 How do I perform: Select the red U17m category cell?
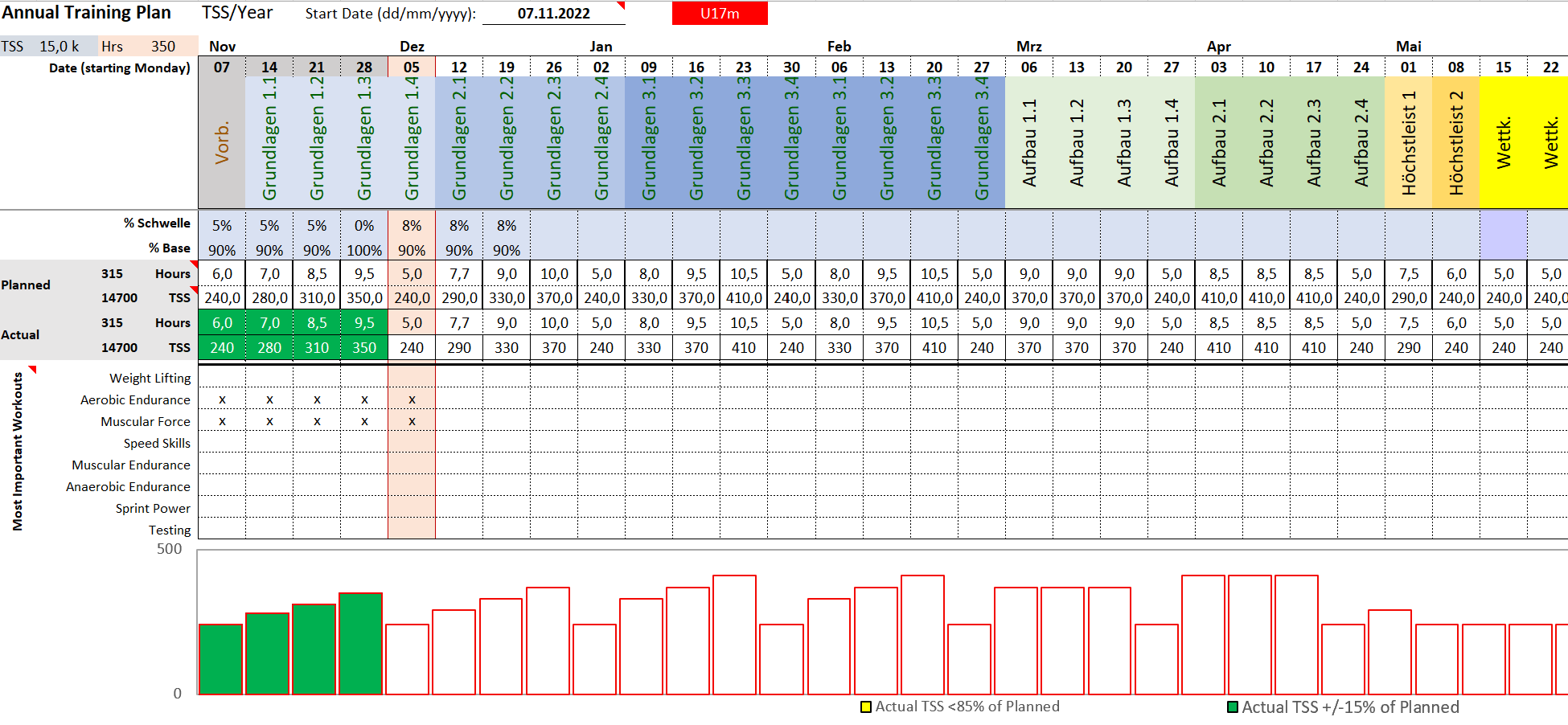[x=720, y=14]
